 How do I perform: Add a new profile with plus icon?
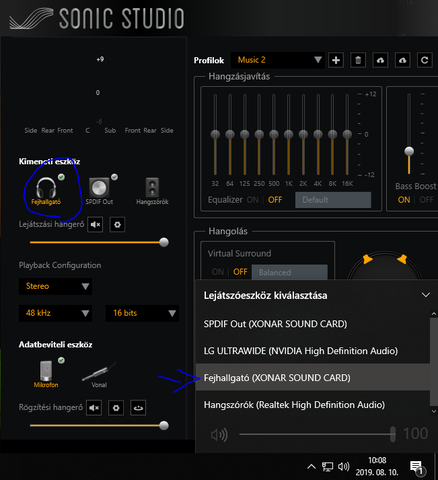tap(336, 60)
